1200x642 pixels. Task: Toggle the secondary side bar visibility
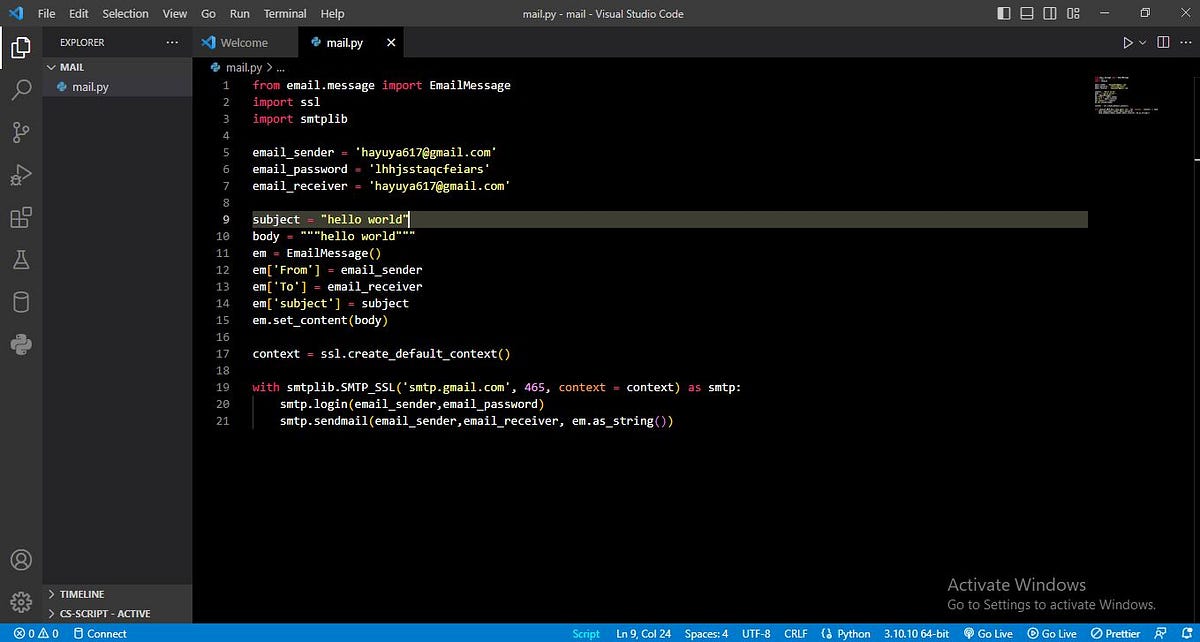(1049, 13)
